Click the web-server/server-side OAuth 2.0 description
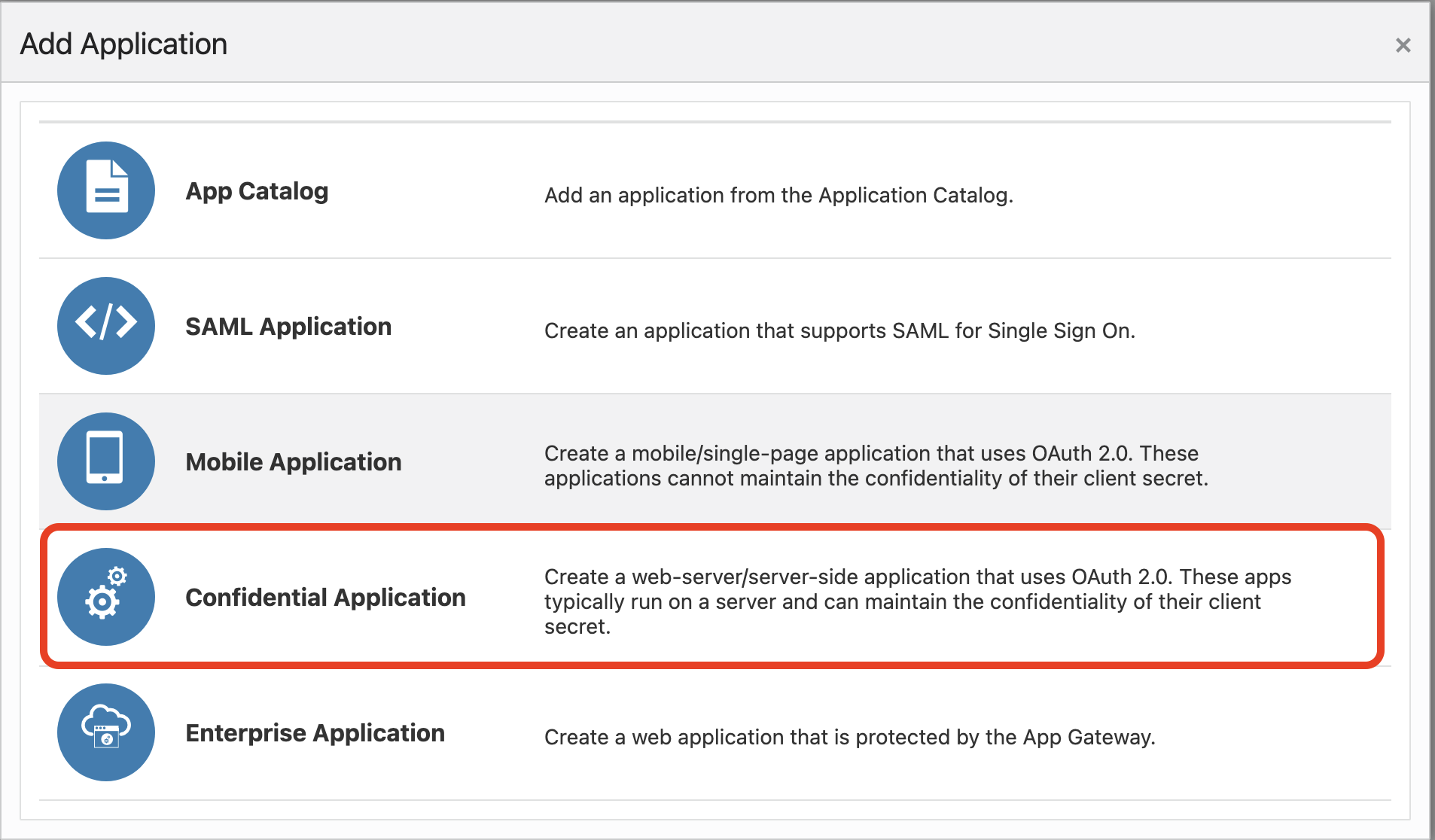The image size is (1435, 840). coord(917,601)
